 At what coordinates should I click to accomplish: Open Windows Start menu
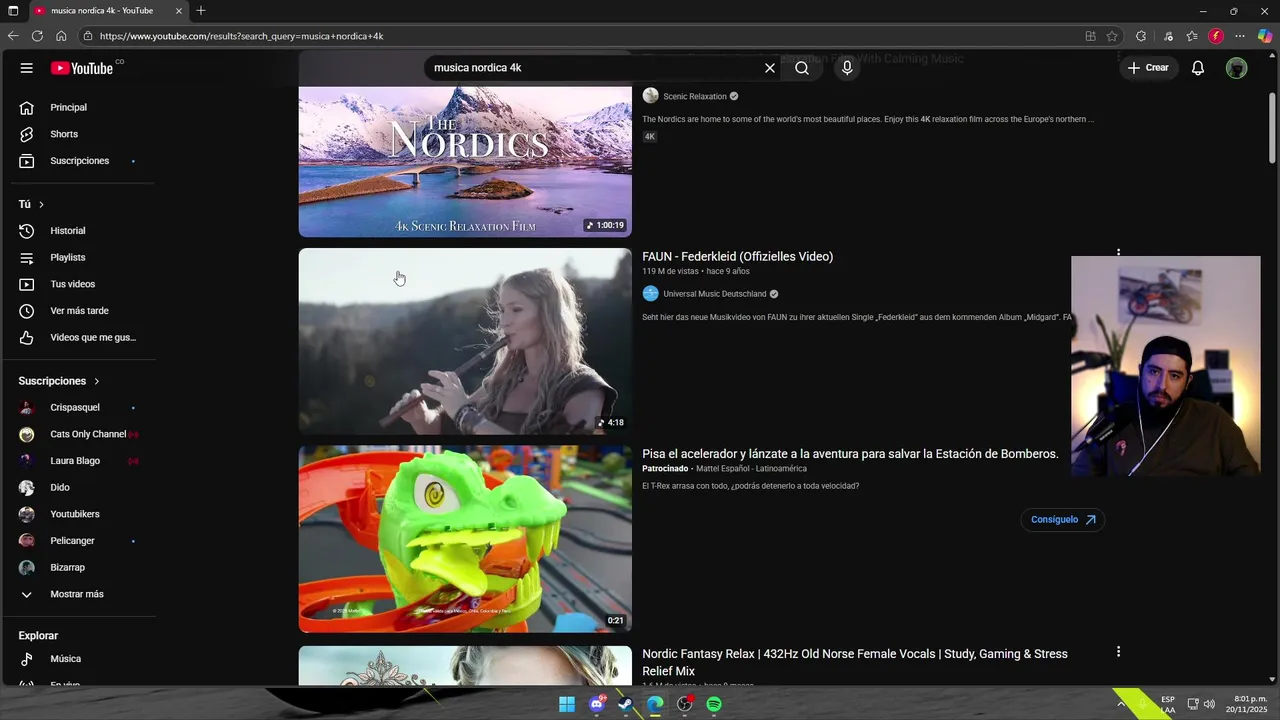click(567, 704)
